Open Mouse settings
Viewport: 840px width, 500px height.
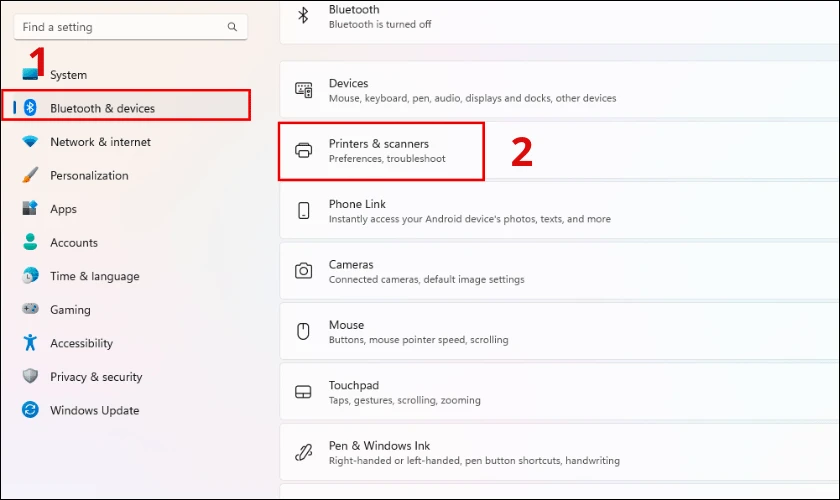click(x=560, y=332)
